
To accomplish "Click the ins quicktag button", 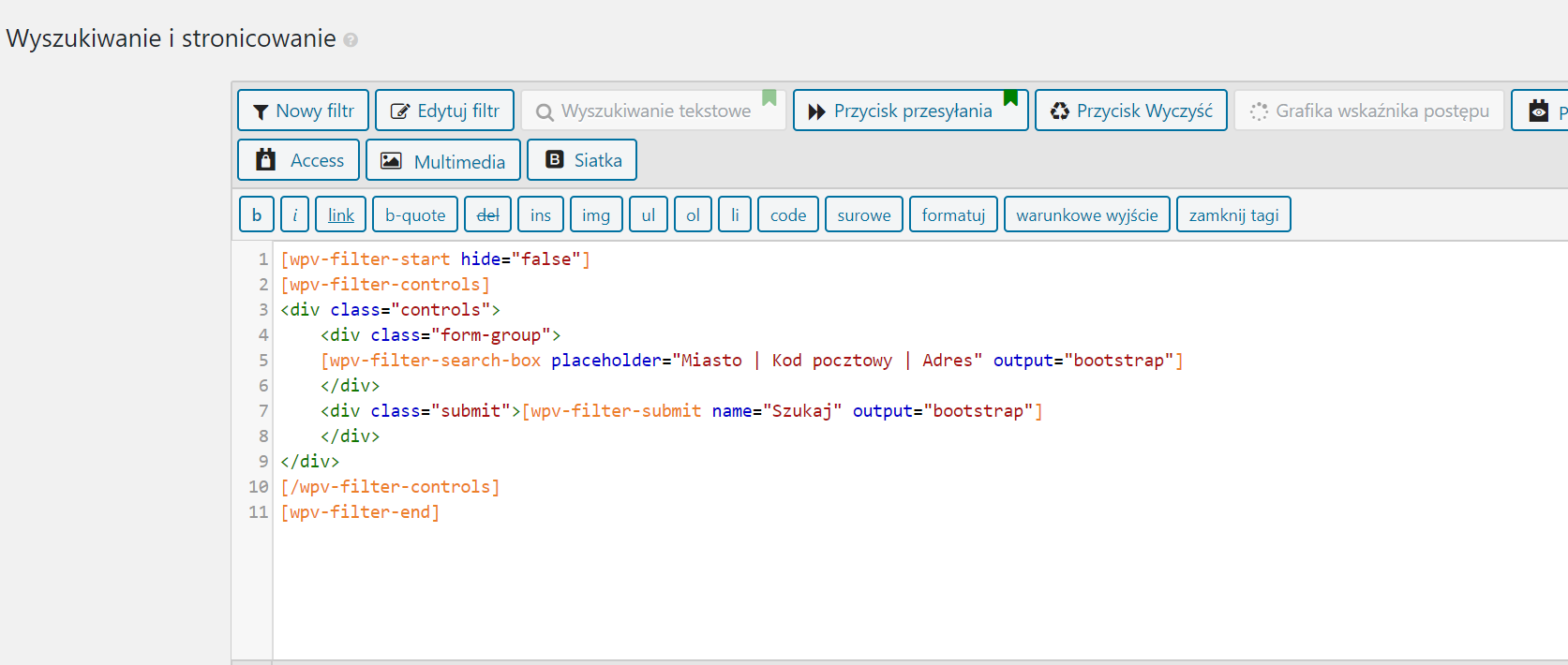I will [x=541, y=214].
